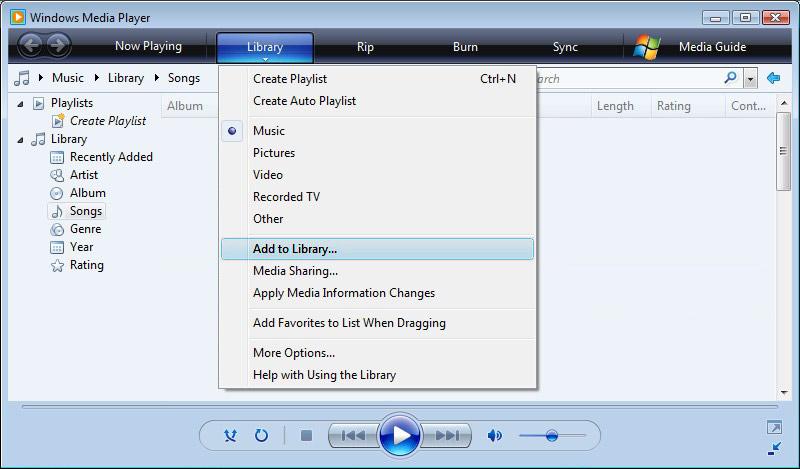Go back using the back arrow button
The image size is (800, 469).
[x=30, y=45]
